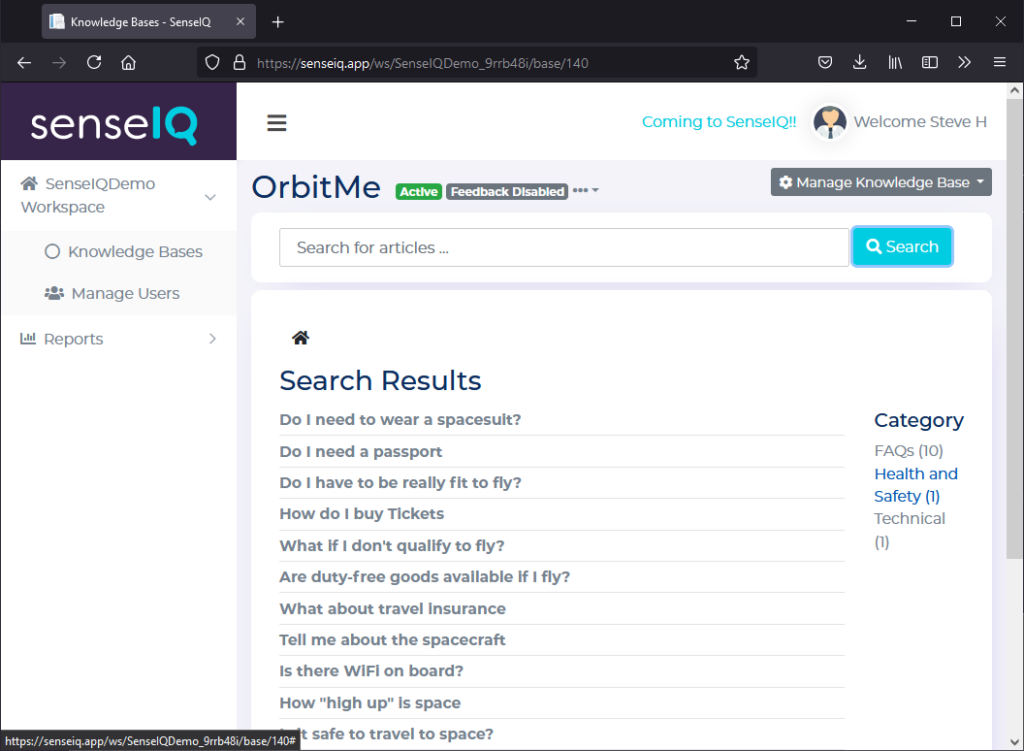Open 'How "high up" is space' article

(x=370, y=703)
